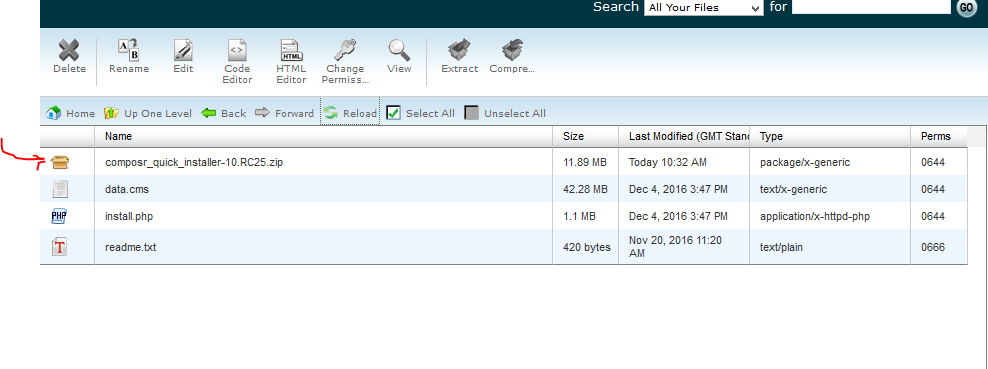988x369 pixels.
Task: Click the readme.txt text file icon
Action: (59, 247)
